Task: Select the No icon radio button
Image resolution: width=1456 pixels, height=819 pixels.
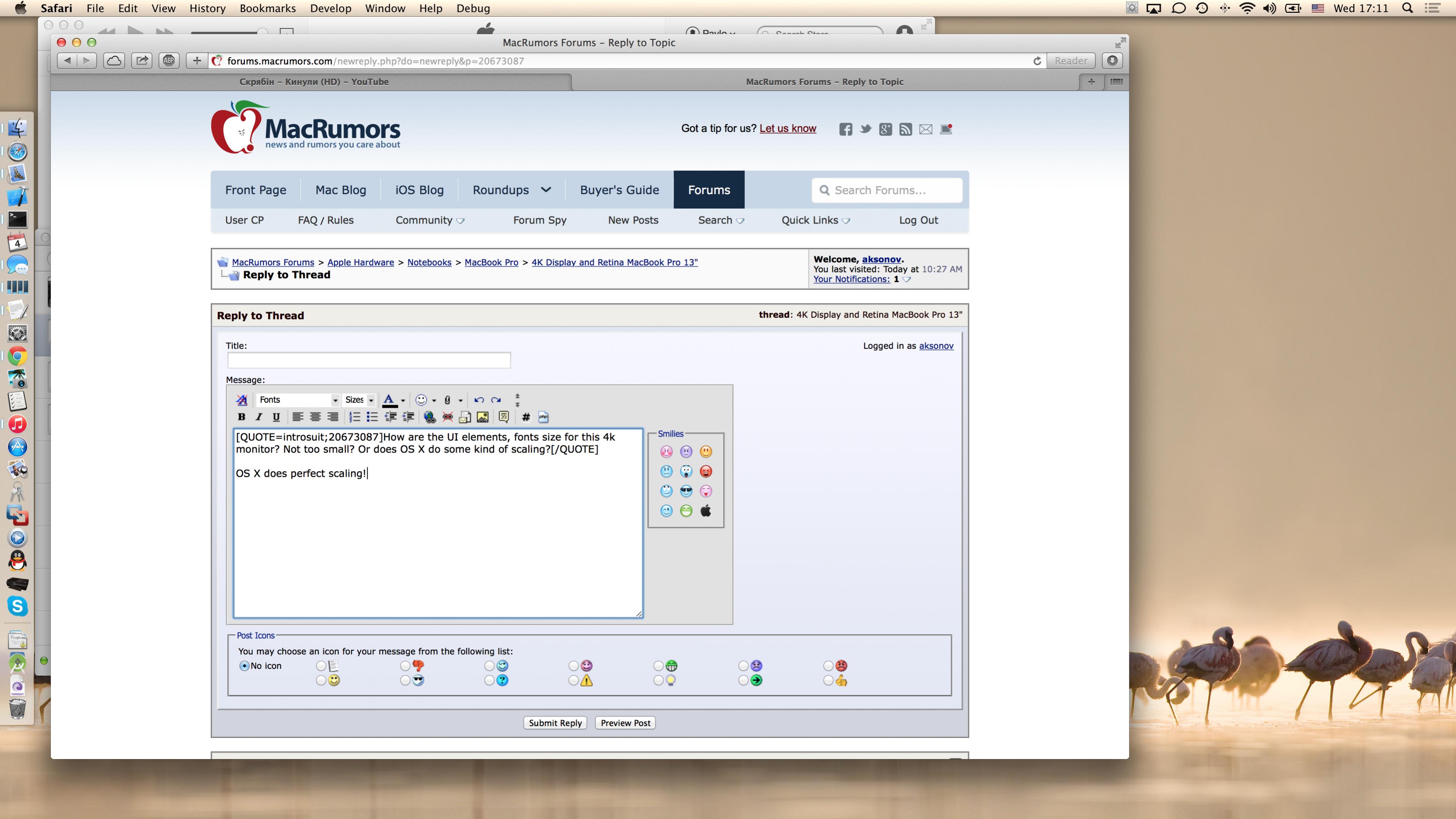Action: click(x=244, y=666)
